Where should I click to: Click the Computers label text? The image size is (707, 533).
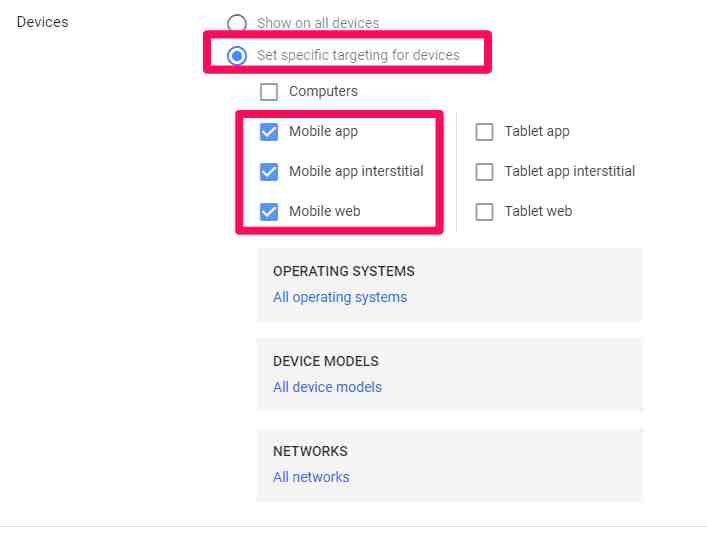pos(323,91)
